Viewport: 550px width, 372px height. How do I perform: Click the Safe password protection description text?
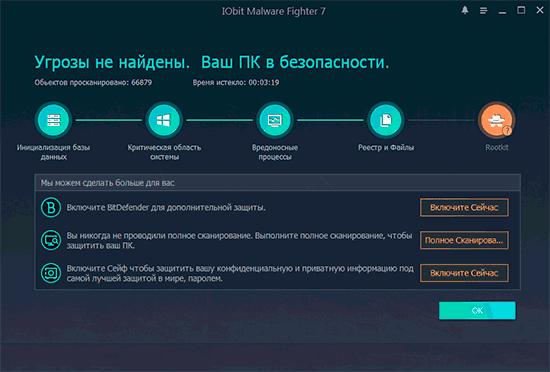(x=240, y=273)
